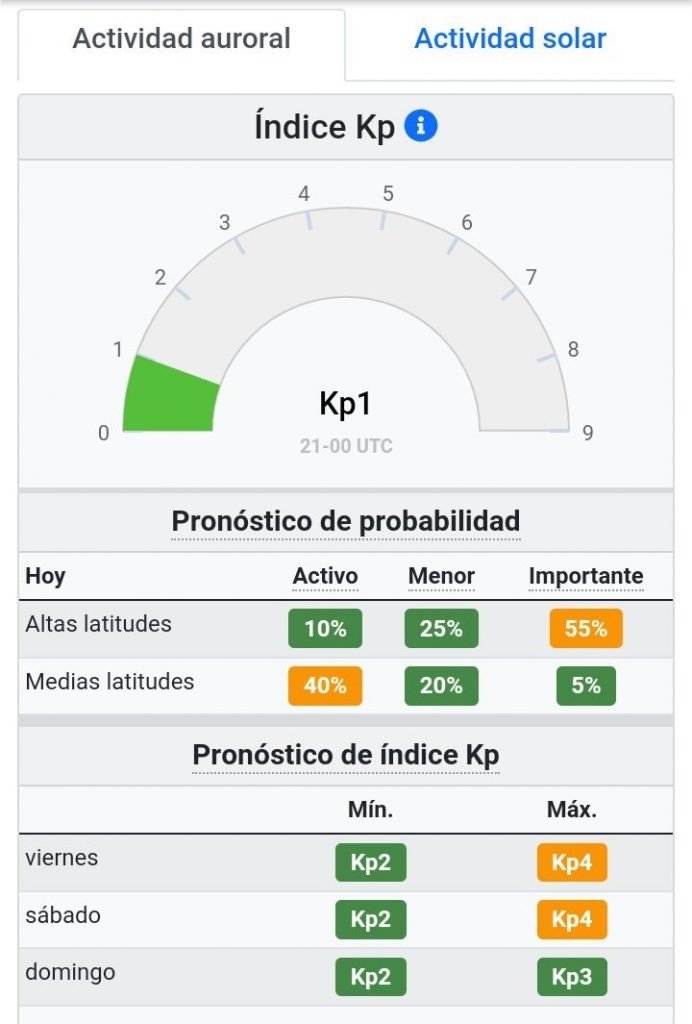
Task: Switch to the Actividad solar tab
Action: (x=510, y=39)
